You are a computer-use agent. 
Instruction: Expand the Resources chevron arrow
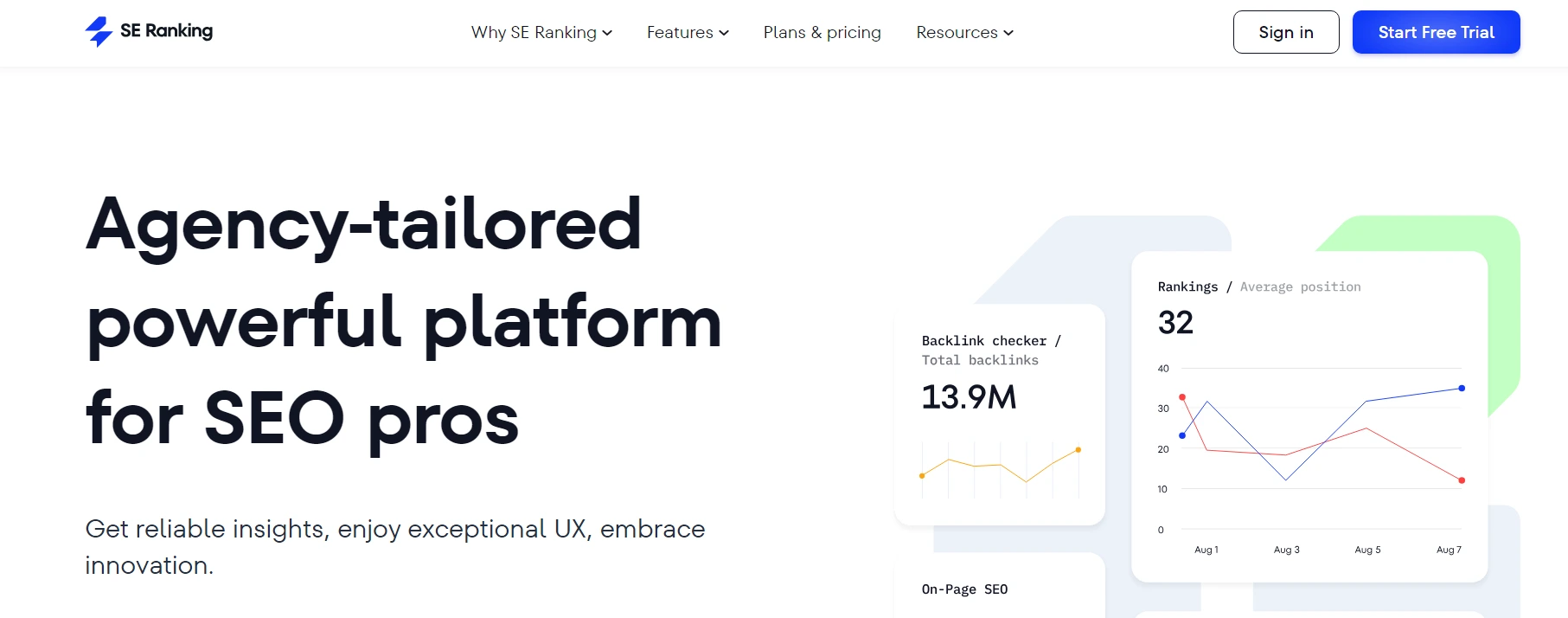pyautogui.click(x=1008, y=33)
